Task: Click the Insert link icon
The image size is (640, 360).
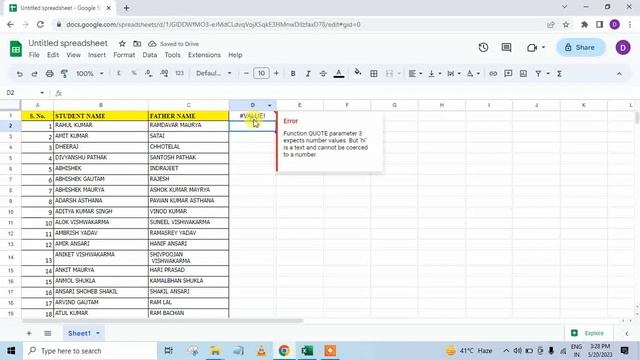Action: coord(493,73)
